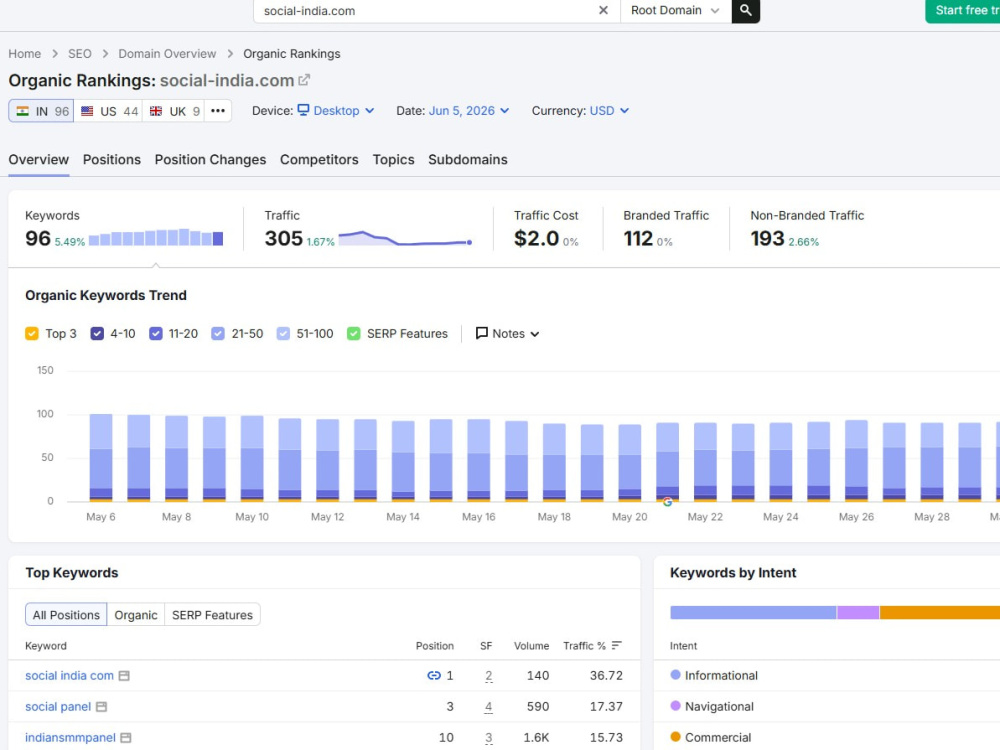
Task: Open external link icon beside social-india.com
Action: coord(304,80)
